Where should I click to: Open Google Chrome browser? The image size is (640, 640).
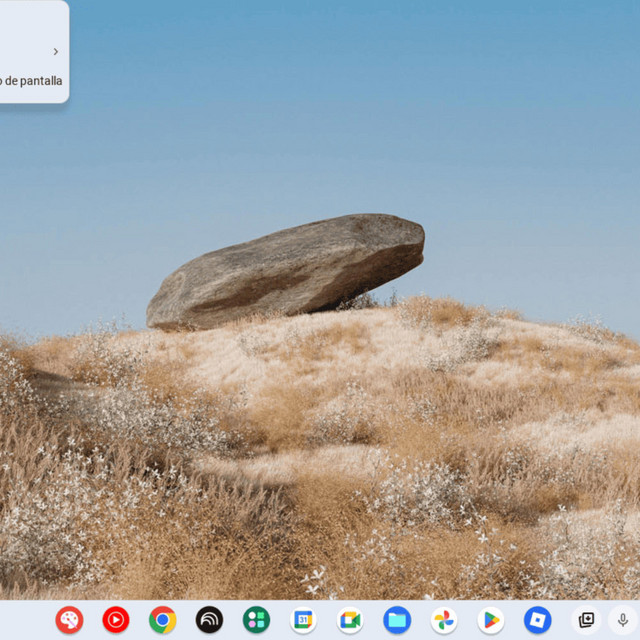point(162,620)
